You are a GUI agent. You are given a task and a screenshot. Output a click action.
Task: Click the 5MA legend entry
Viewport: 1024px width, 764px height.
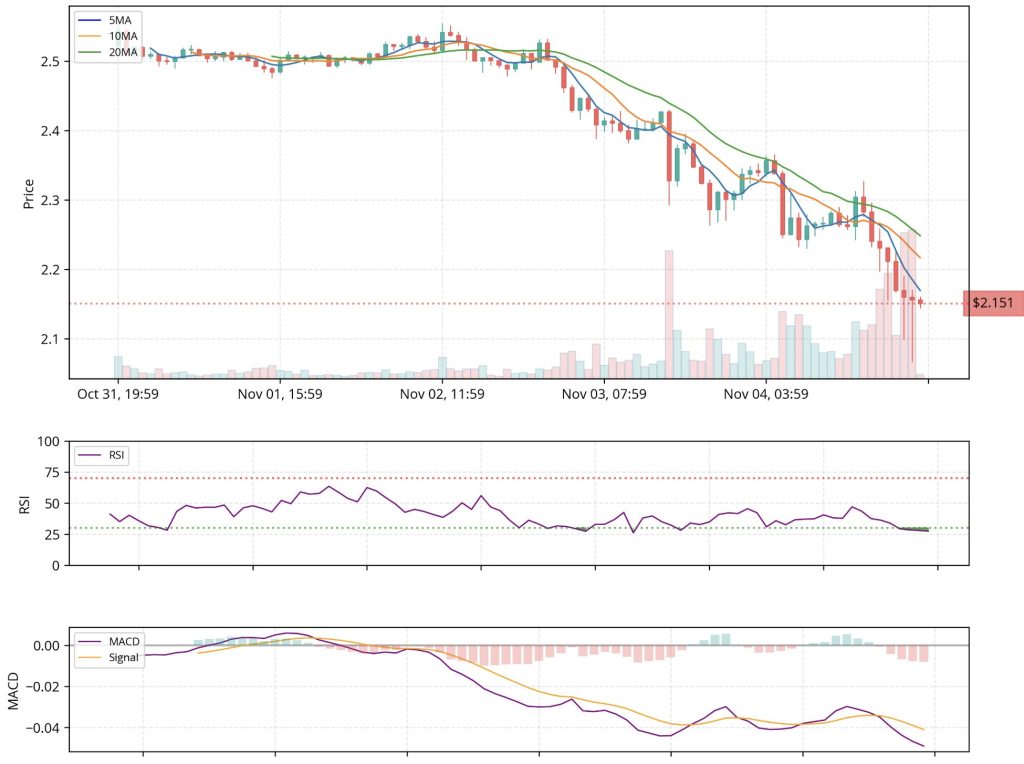point(104,20)
